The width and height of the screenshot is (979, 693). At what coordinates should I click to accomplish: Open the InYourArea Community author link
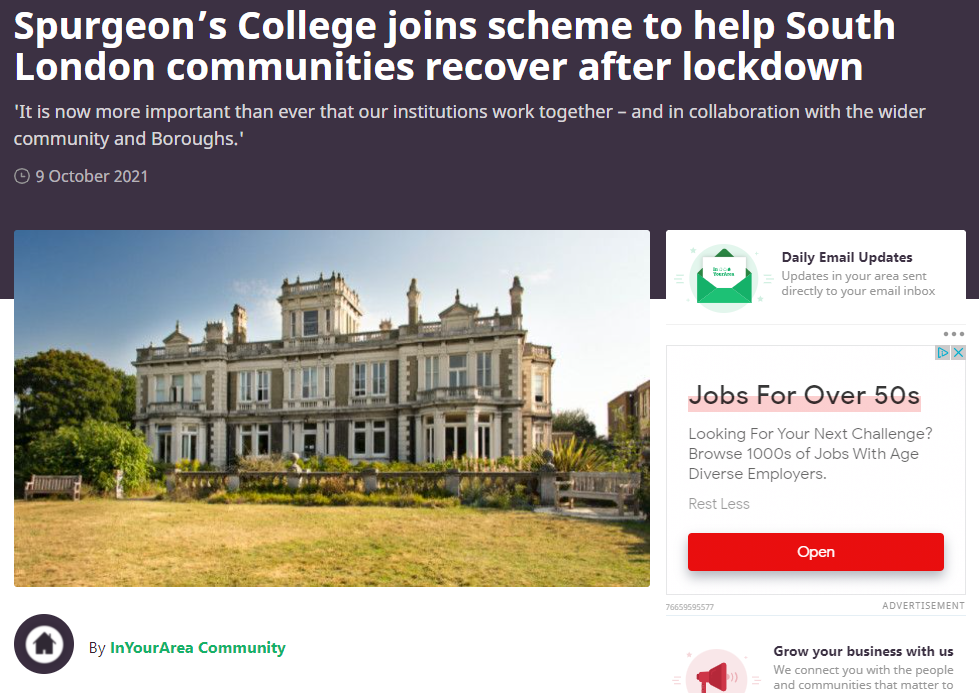[x=197, y=647]
